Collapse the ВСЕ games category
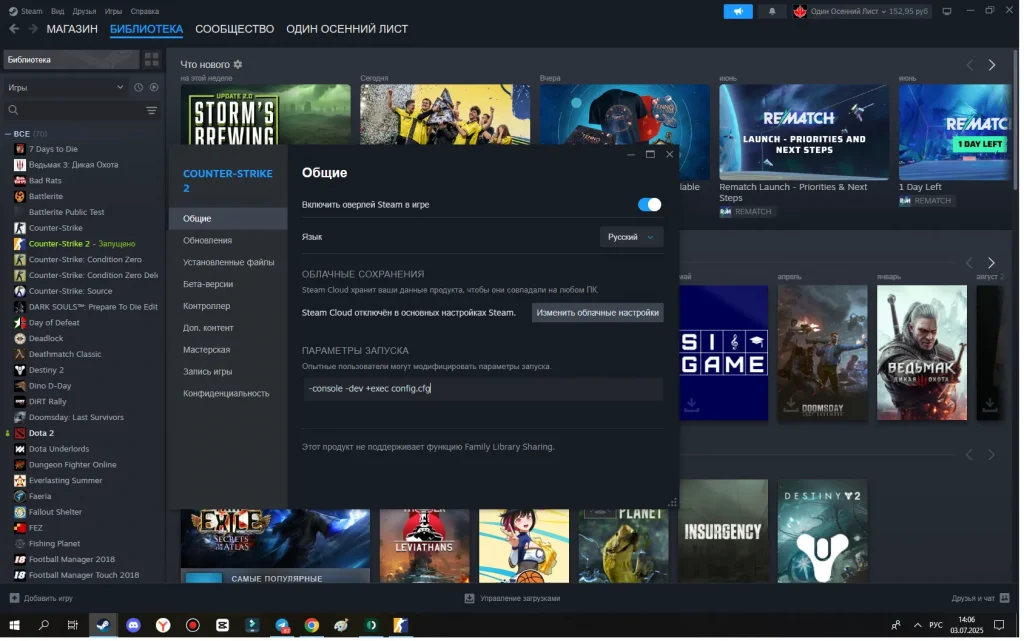This screenshot has height=641, width=1024. [x=8, y=134]
